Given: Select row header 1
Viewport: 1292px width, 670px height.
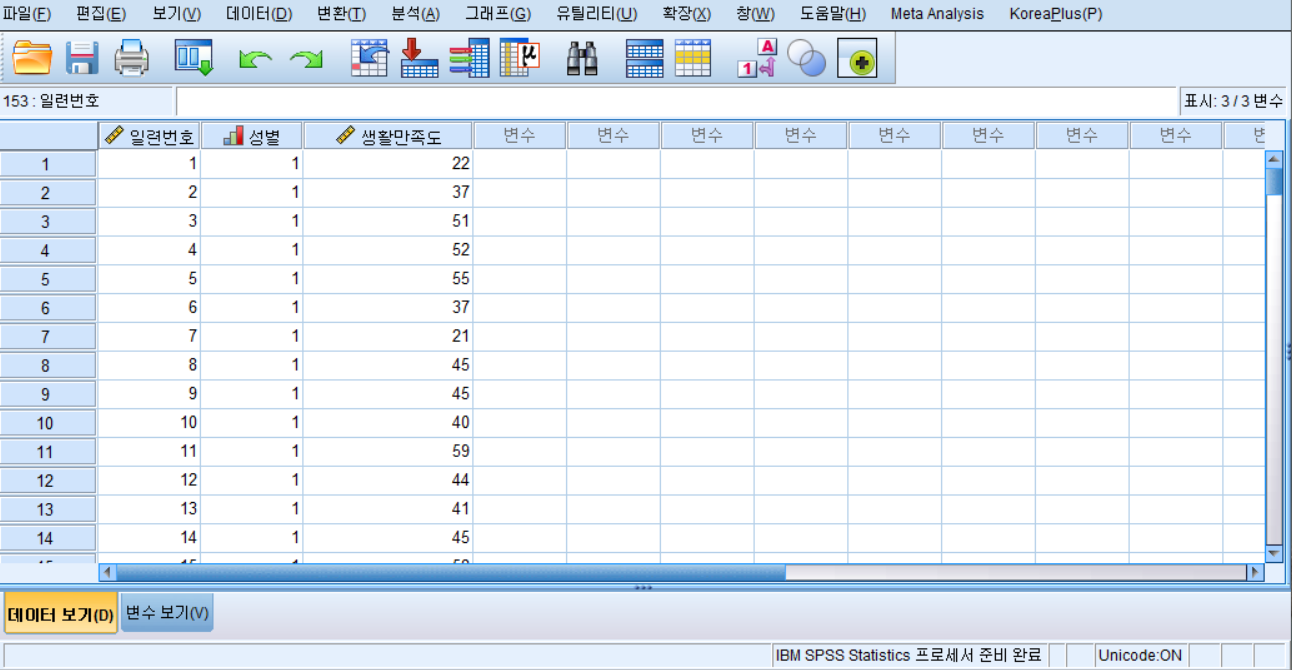Looking at the screenshot, I should pos(48,165).
